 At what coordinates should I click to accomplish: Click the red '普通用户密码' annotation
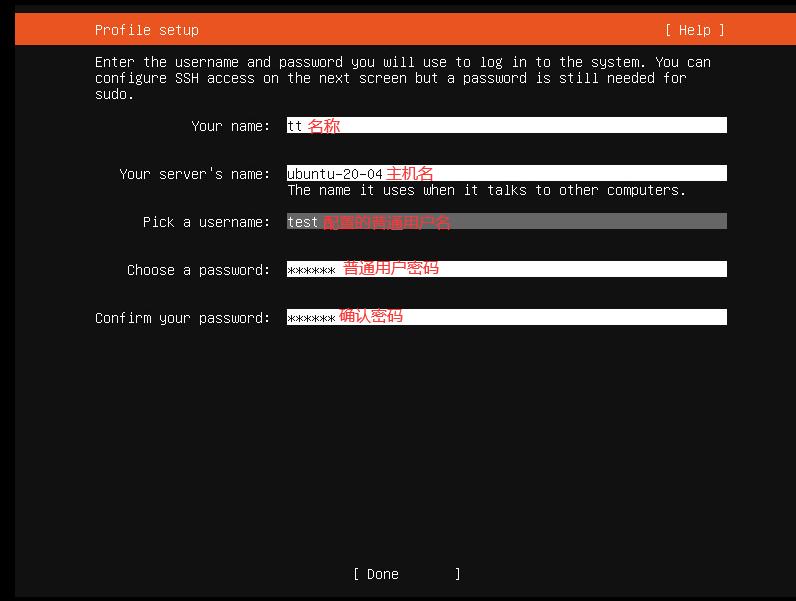(391, 268)
